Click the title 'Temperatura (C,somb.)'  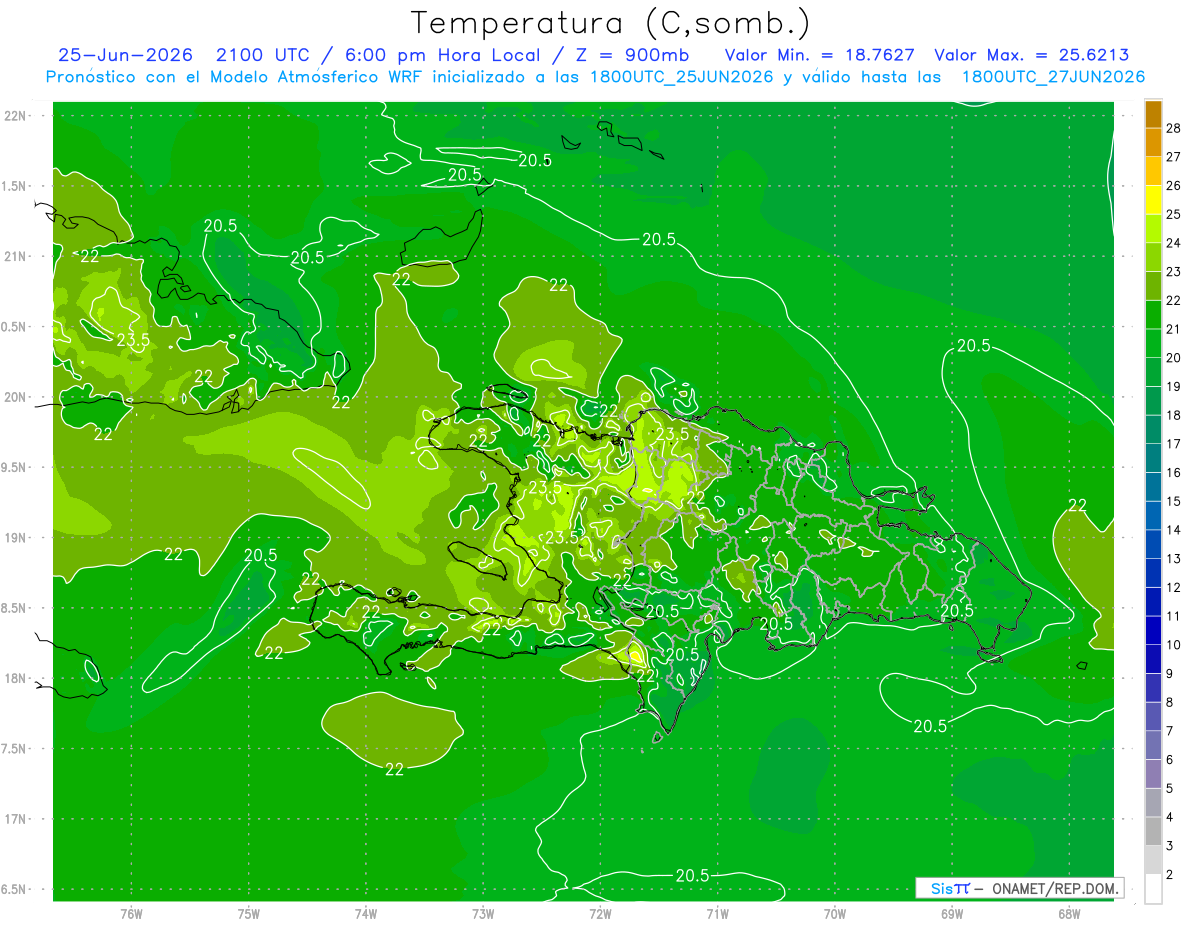[x=611, y=23]
